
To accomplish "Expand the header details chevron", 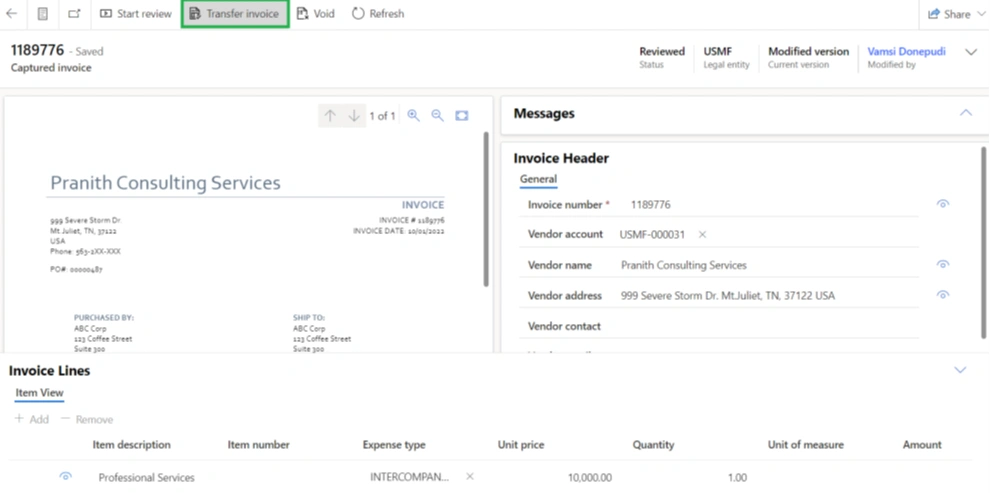I will click(x=970, y=52).
